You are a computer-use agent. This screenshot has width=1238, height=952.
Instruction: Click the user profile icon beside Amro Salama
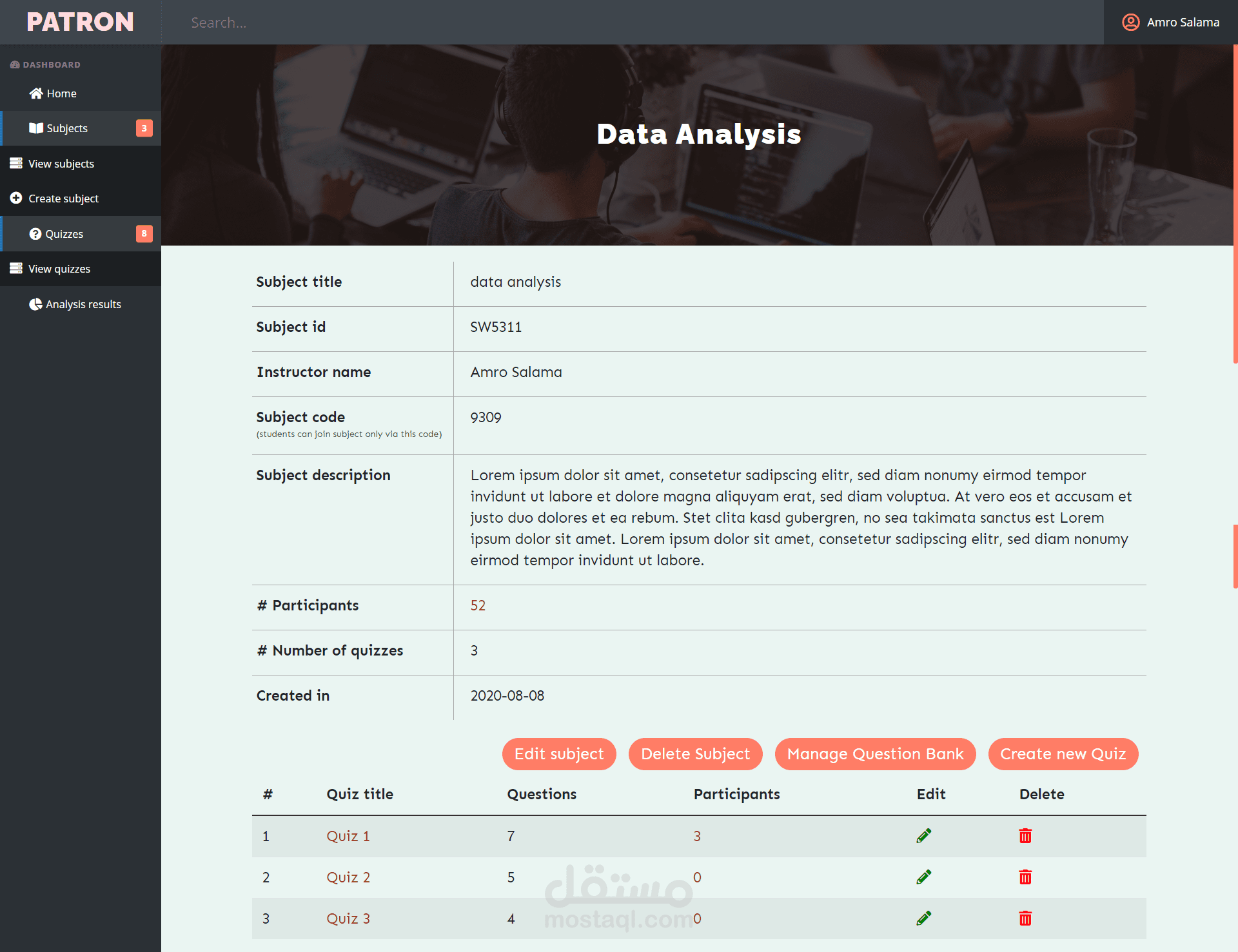[1130, 23]
